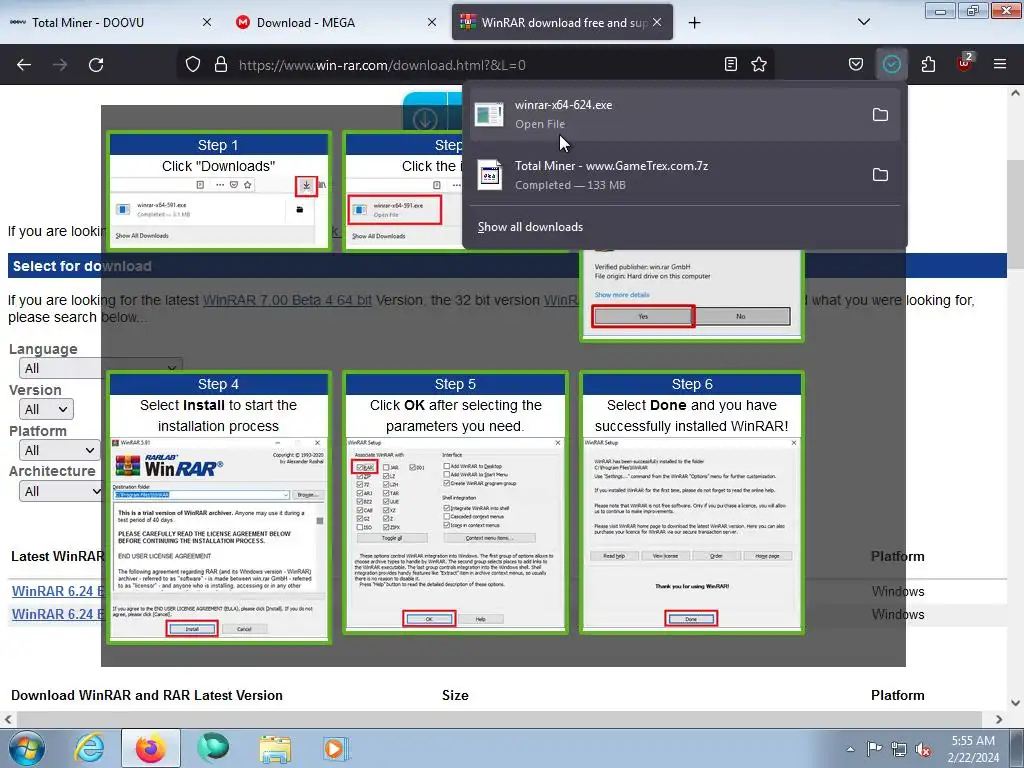Launch Internet Explorer from the taskbar

pyautogui.click(x=89, y=748)
